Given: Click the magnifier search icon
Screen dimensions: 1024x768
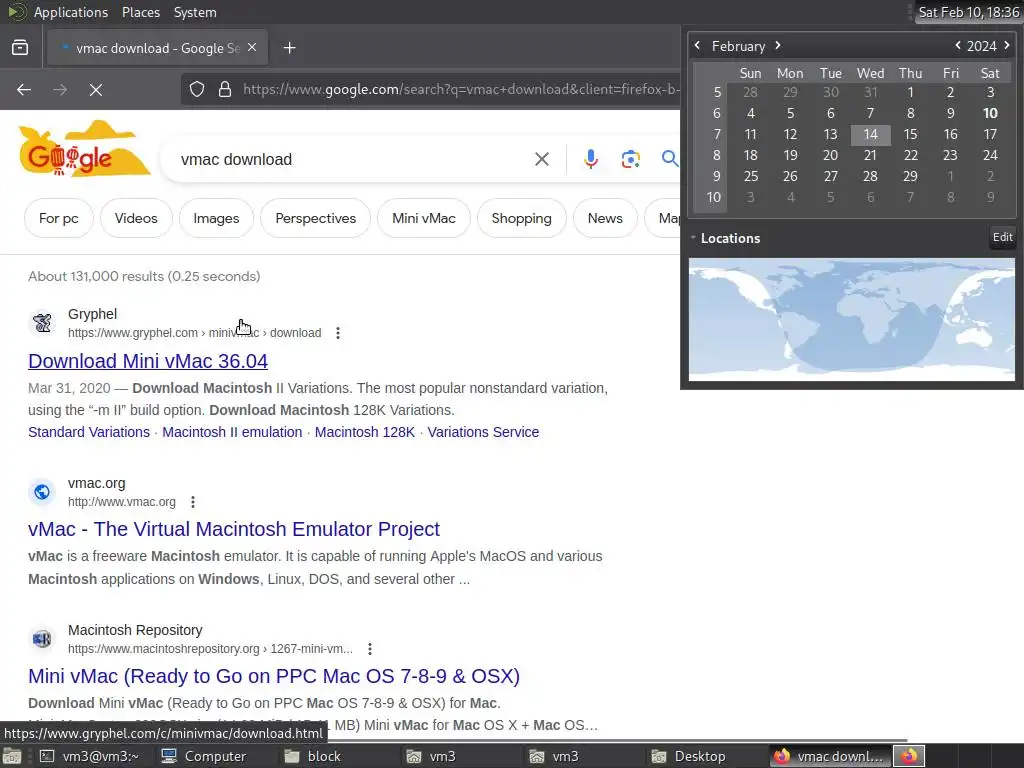Looking at the screenshot, I should (669, 159).
